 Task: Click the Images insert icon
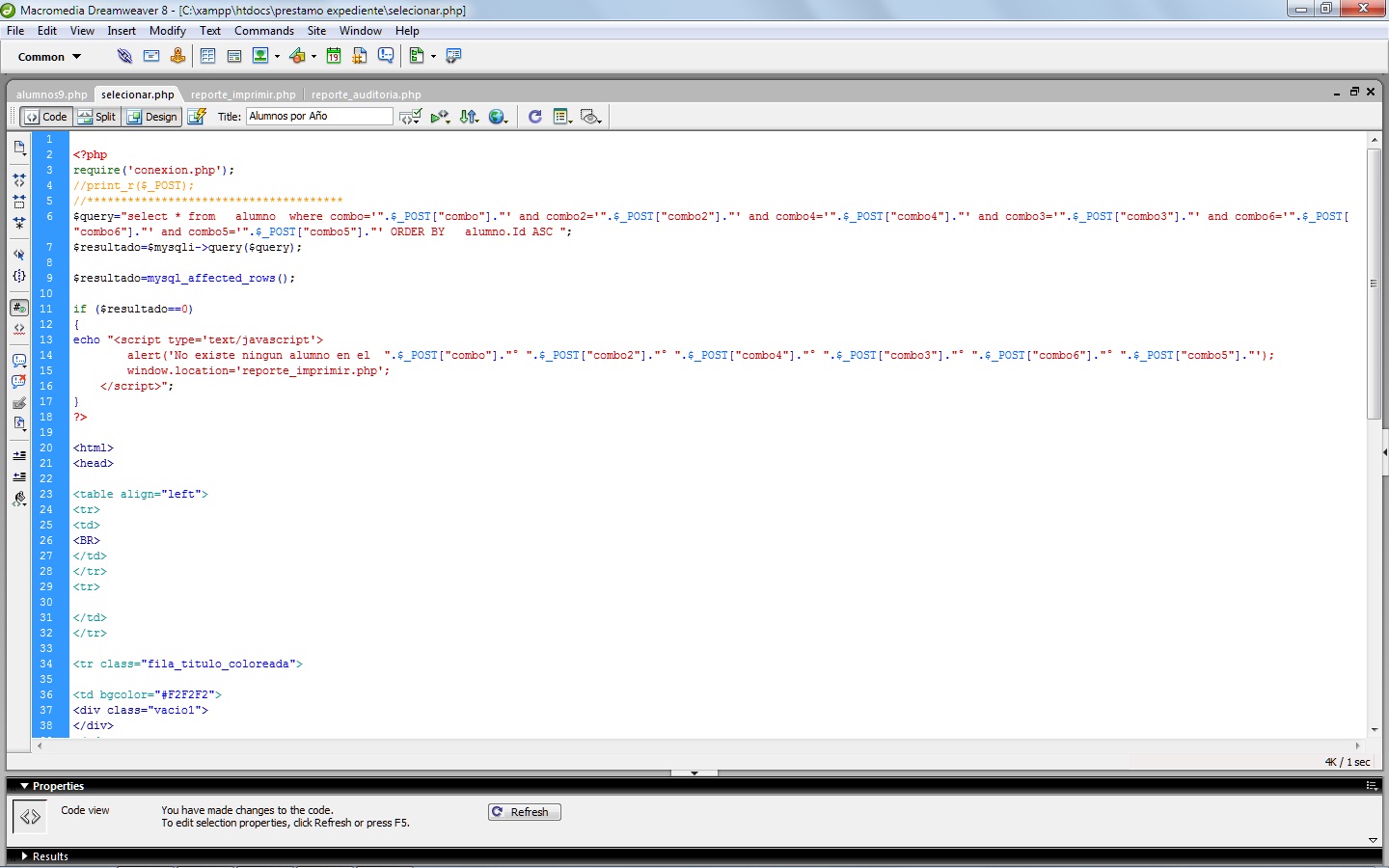click(x=259, y=56)
